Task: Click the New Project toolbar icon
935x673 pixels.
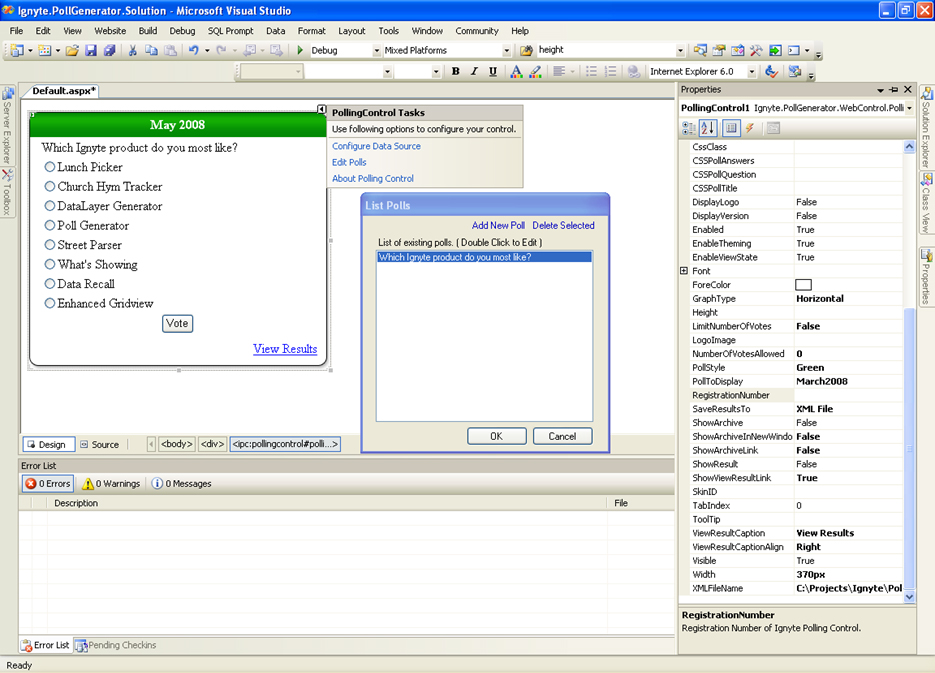Action: coord(17,51)
